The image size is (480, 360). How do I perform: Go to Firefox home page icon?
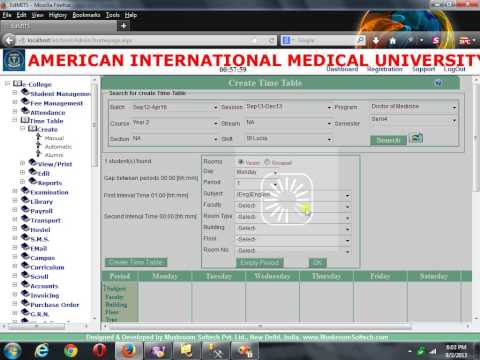pyautogui.click(x=393, y=41)
